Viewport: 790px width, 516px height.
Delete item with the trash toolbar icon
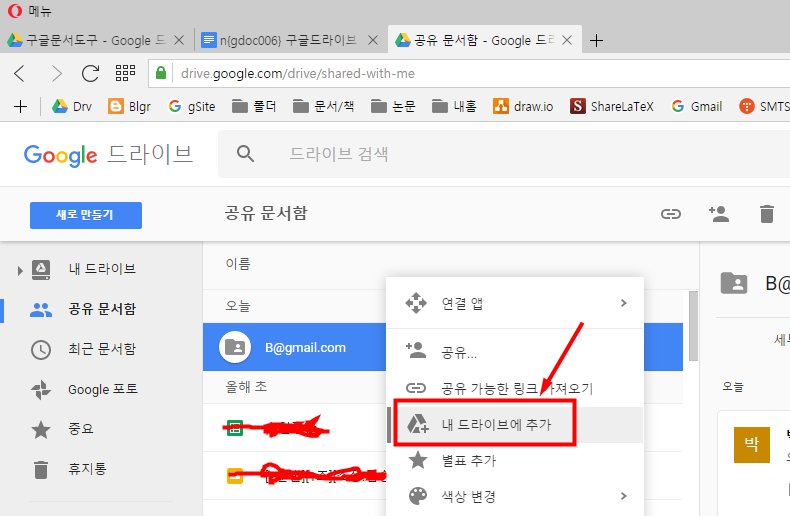[767, 214]
